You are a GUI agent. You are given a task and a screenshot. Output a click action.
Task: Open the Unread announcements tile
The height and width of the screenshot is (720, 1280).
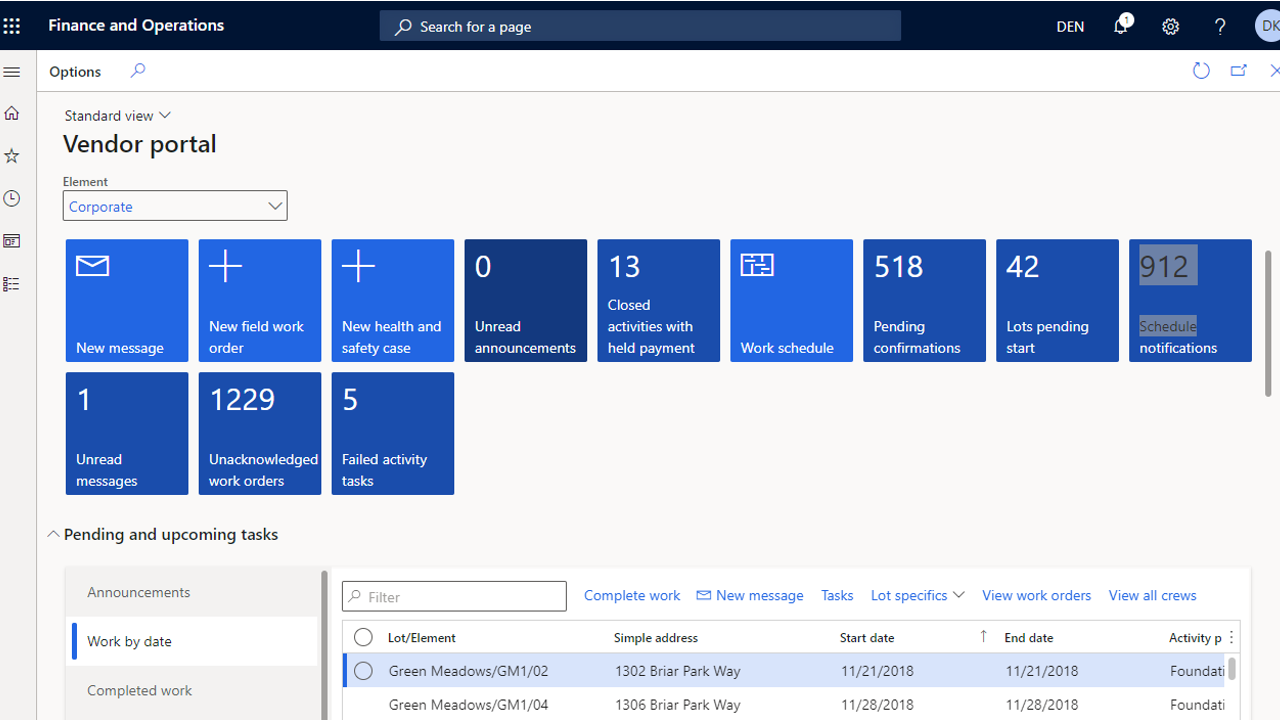[x=526, y=301]
